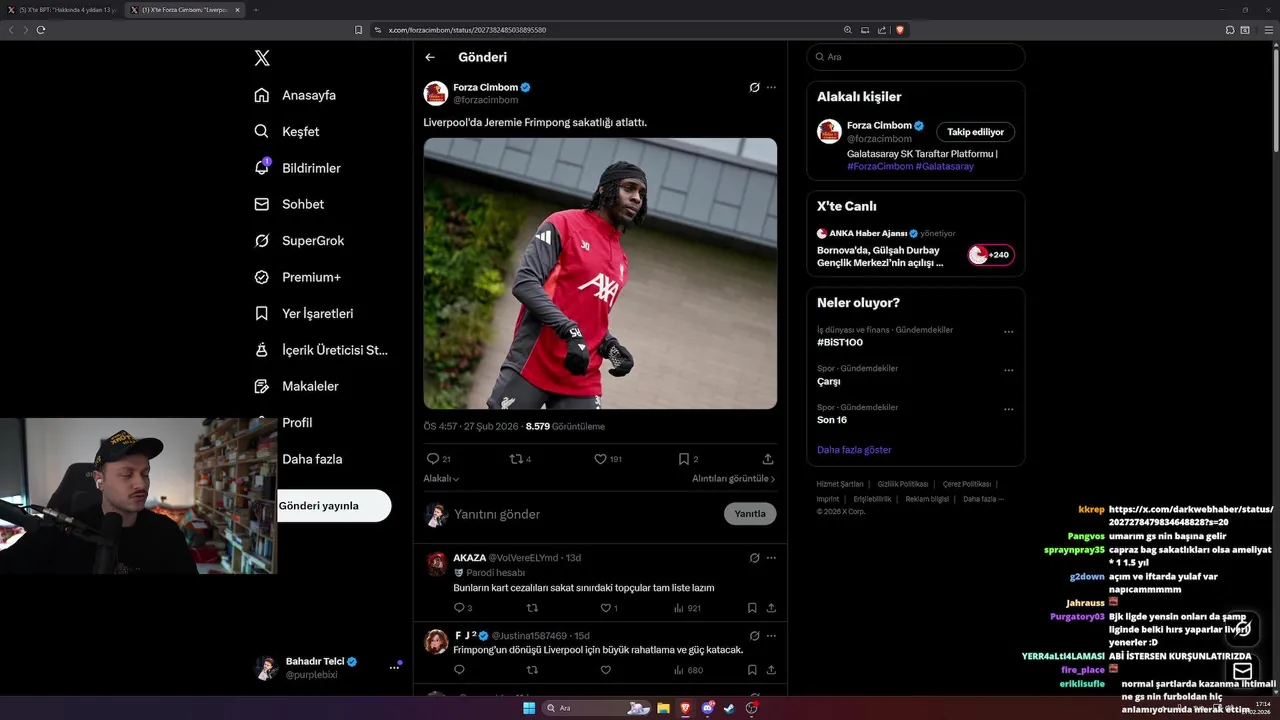
Task: Click Grok icon on main post
Action: click(755, 87)
